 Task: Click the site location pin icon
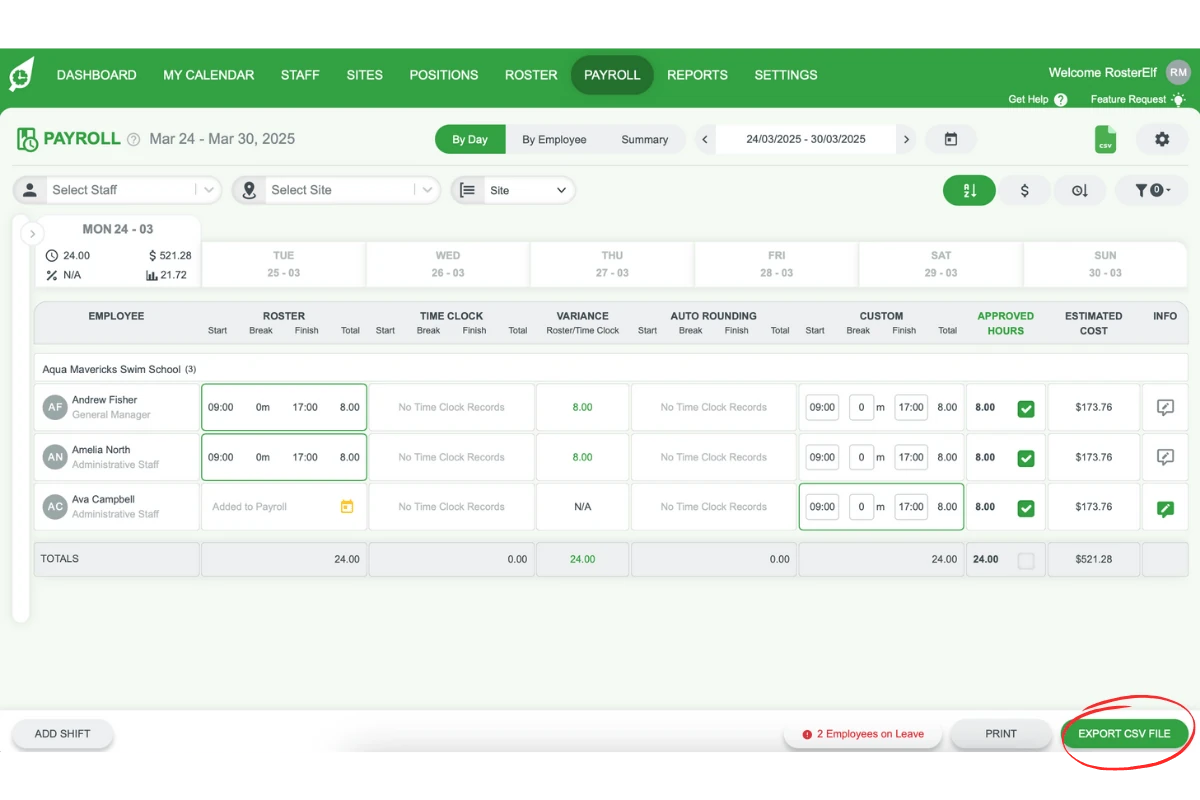[249, 190]
